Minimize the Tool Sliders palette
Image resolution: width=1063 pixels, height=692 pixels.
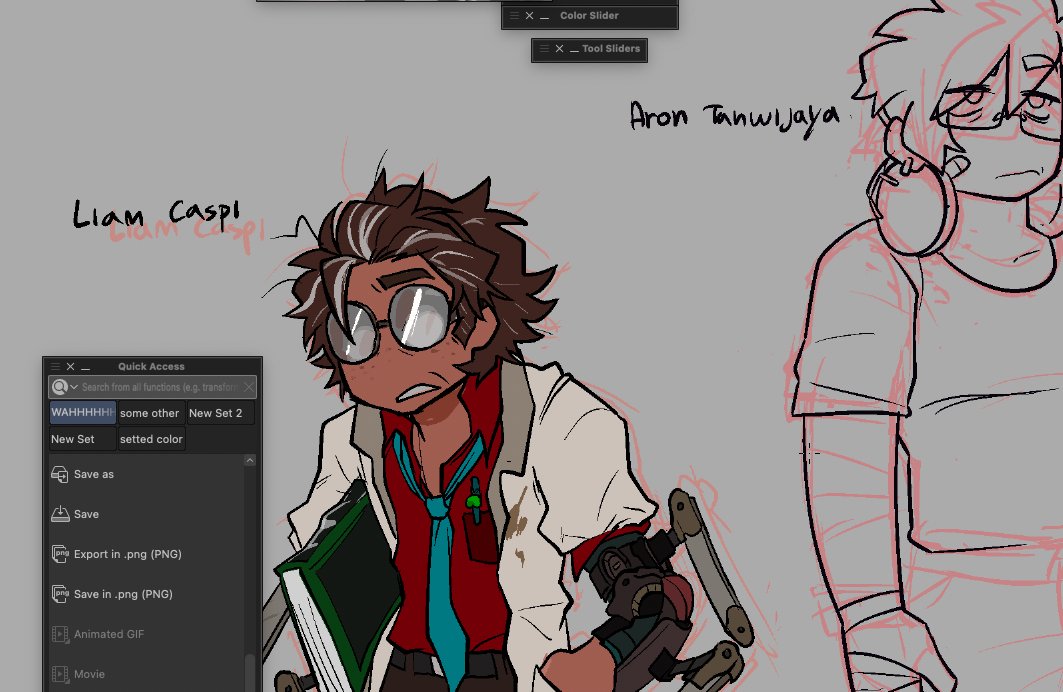click(574, 51)
